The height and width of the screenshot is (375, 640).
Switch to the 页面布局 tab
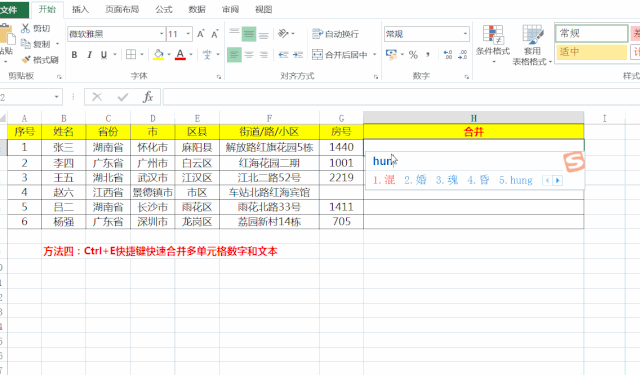(122, 9)
